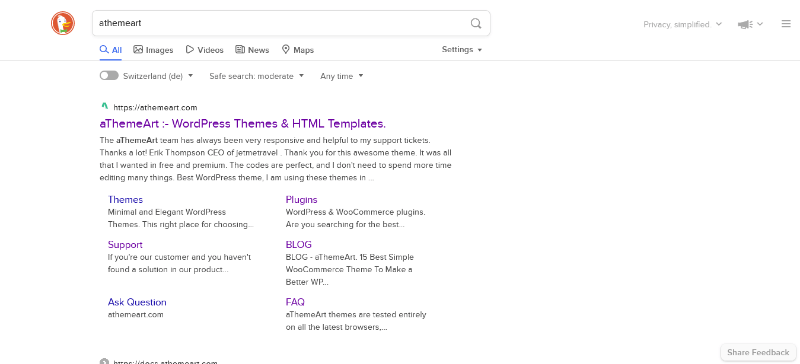Screen dimensions: 800x364
Task: Open the BLOG sitelink
Action: [298, 245]
